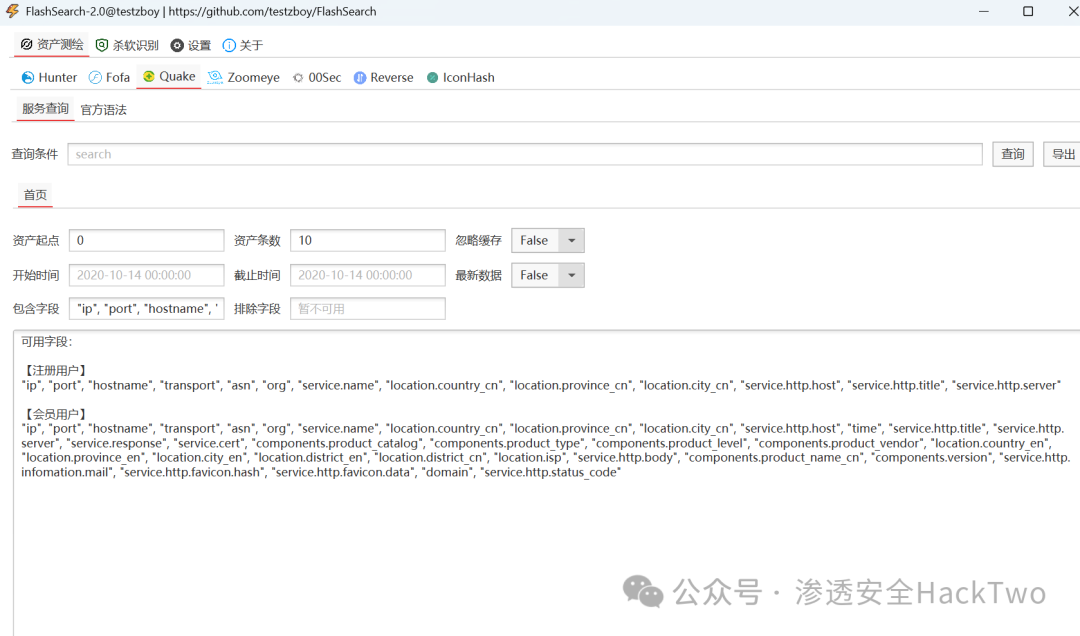This screenshot has width=1080, height=636.
Task: Switch to the Hunter tab
Action: [x=49, y=78]
